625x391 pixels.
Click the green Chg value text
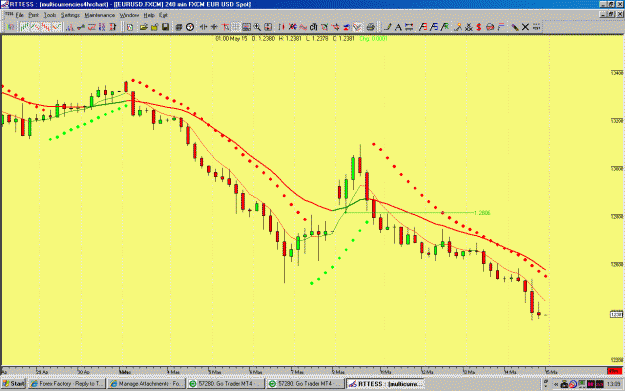pos(373,39)
